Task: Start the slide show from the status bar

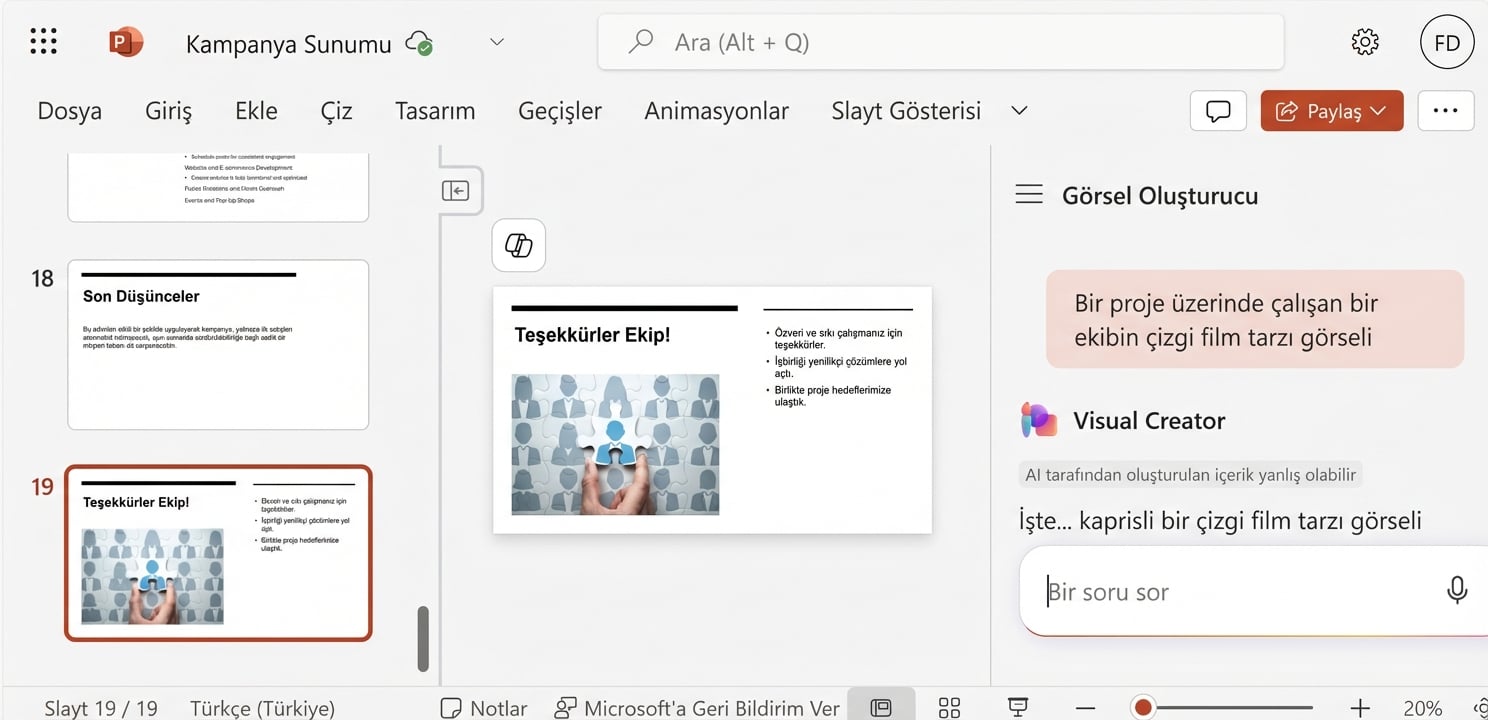Action: [1017, 707]
